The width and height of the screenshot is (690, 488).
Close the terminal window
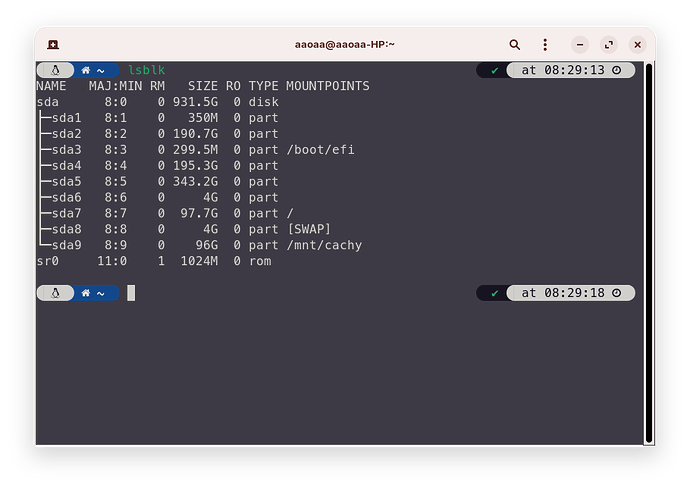click(636, 45)
